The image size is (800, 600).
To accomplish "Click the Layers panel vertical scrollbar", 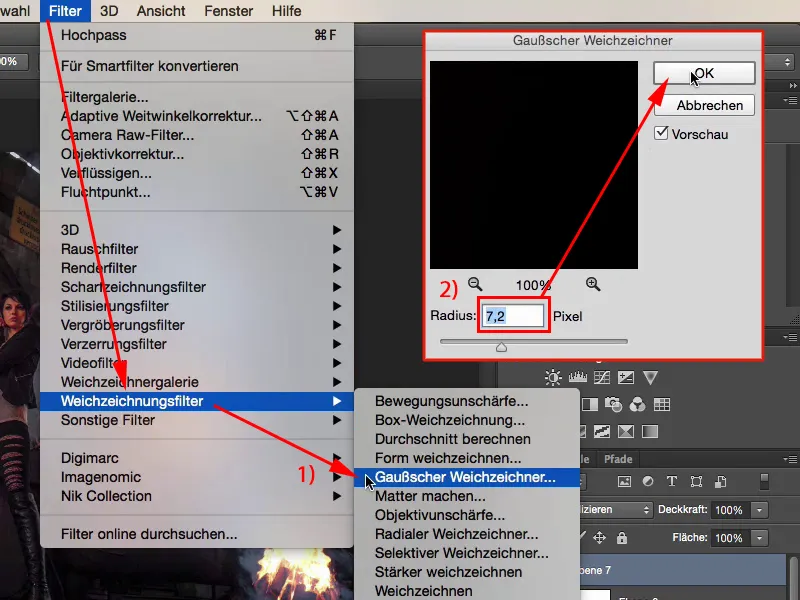I will point(793,578).
